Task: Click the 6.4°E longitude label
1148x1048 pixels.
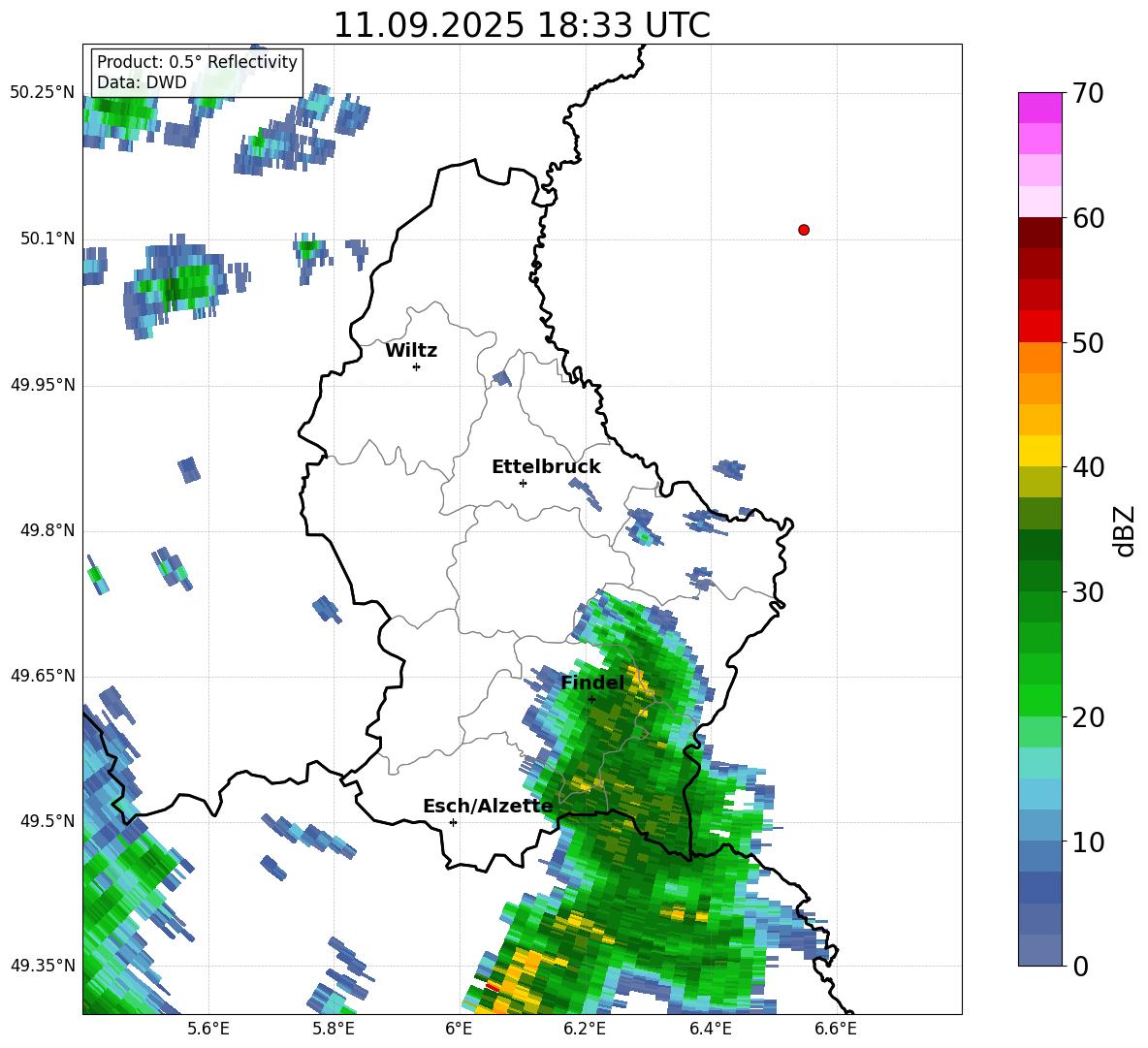Action: pos(710,1029)
